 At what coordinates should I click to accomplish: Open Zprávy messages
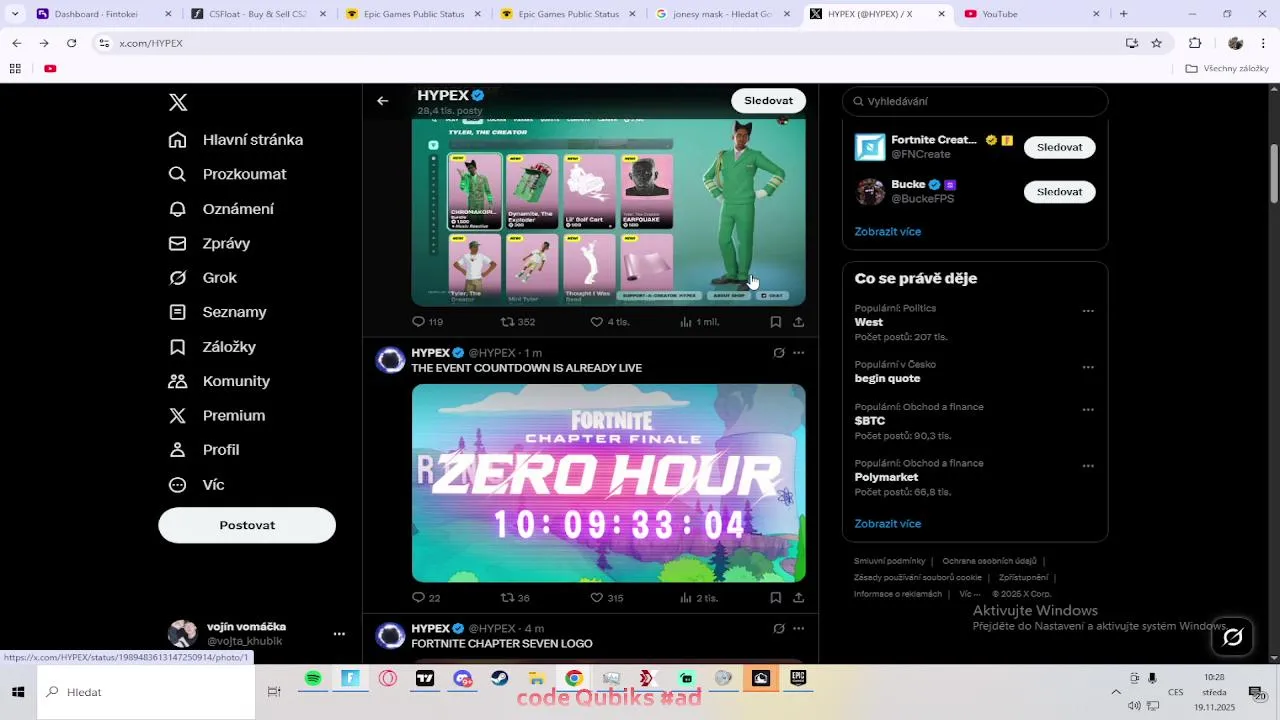pyautogui.click(x=209, y=243)
